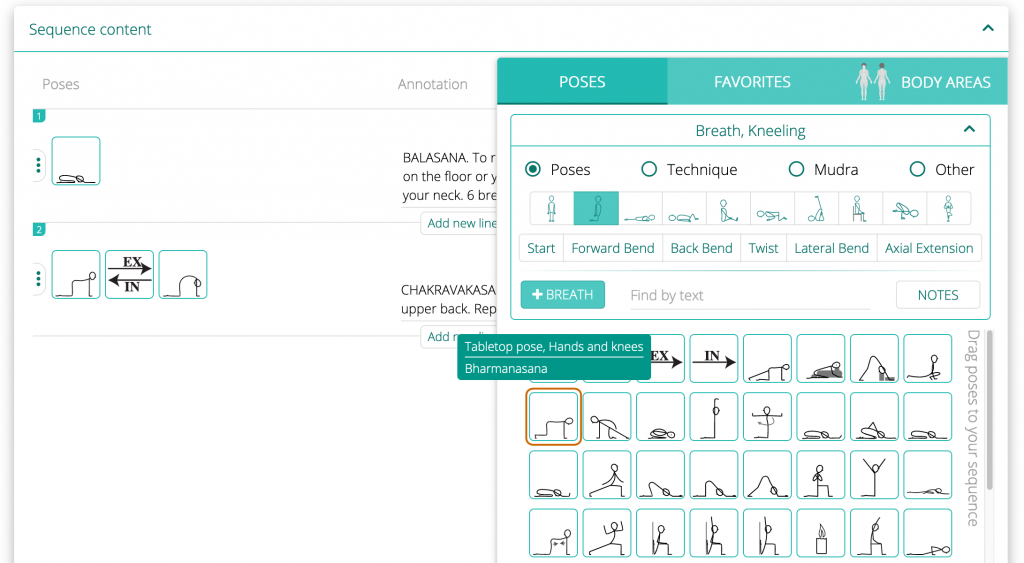
Task: Collapse the Breath, Kneeling filter panel
Action: tap(968, 130)
